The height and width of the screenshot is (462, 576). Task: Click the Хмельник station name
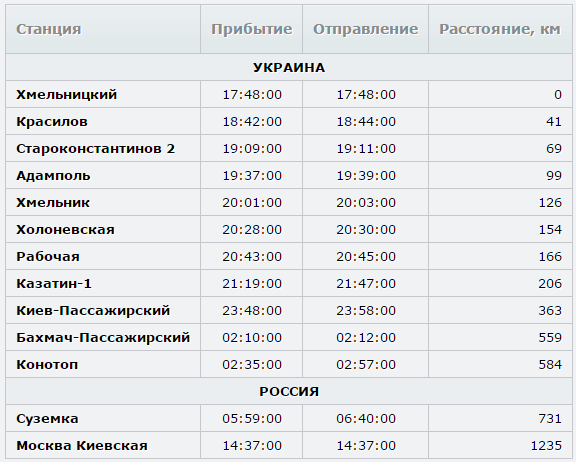[x=53, y=203]
